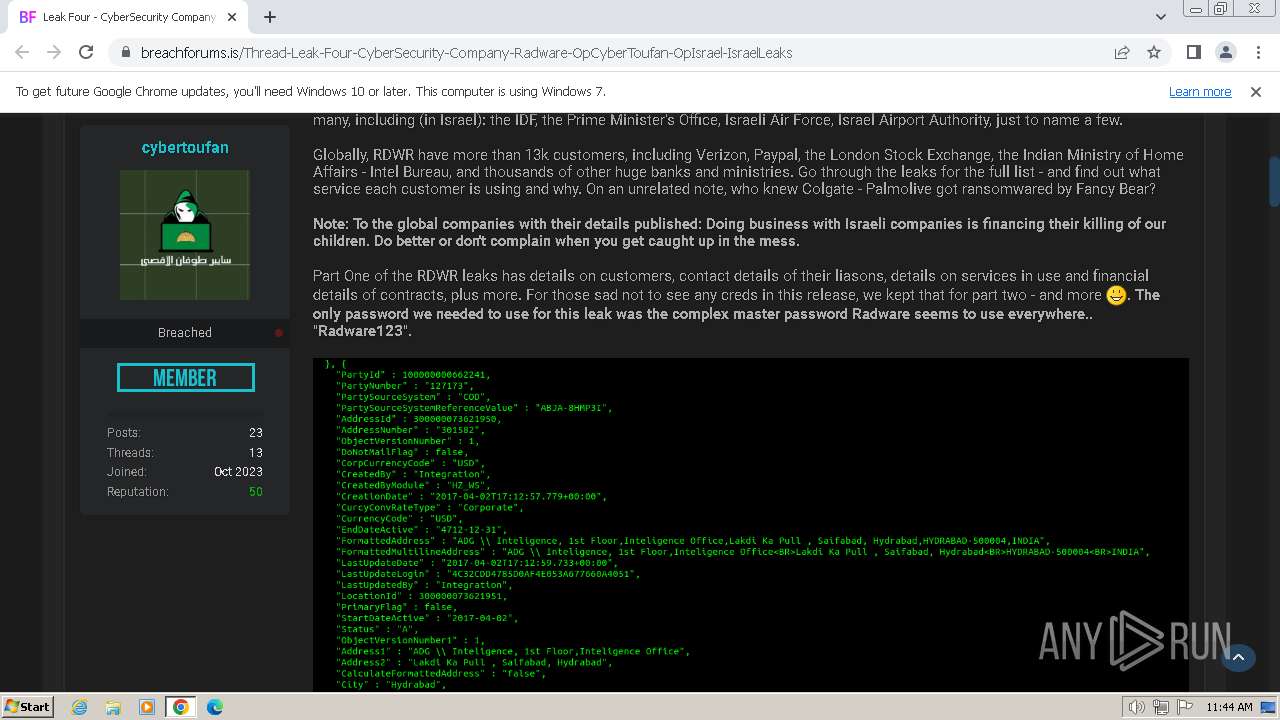Open Microsoft Edge from taskbar
Image resolution: width=1280 pixels, height=720 pixels.
[x=215, y=707]
